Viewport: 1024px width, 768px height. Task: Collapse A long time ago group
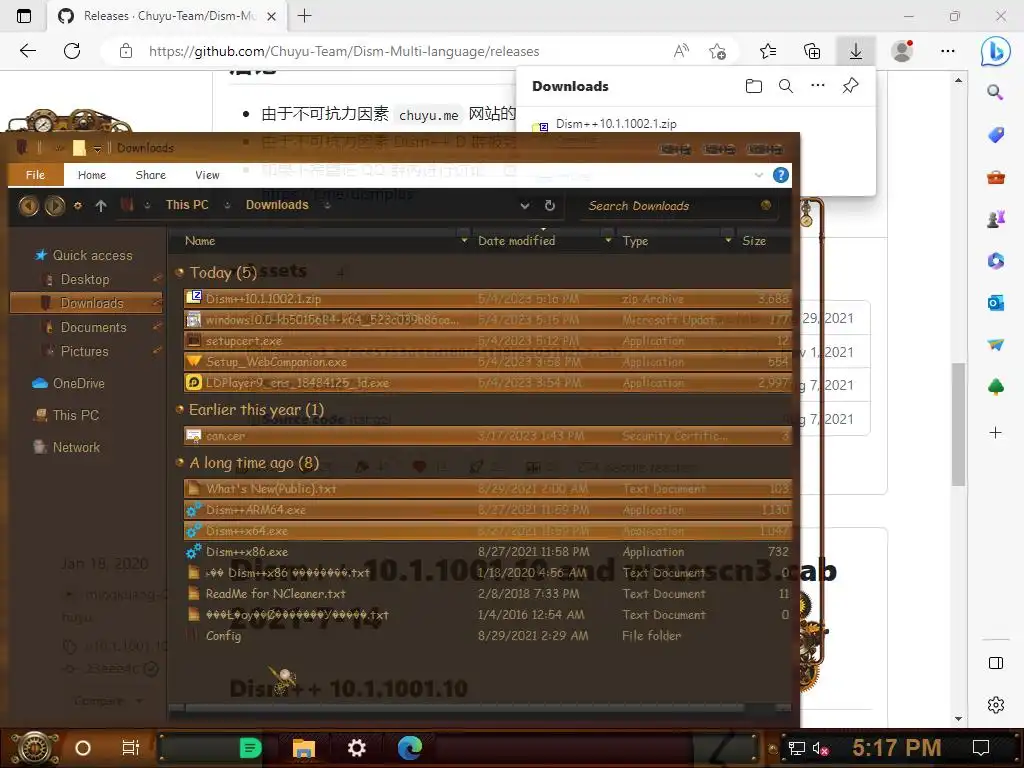coord(180,462)
